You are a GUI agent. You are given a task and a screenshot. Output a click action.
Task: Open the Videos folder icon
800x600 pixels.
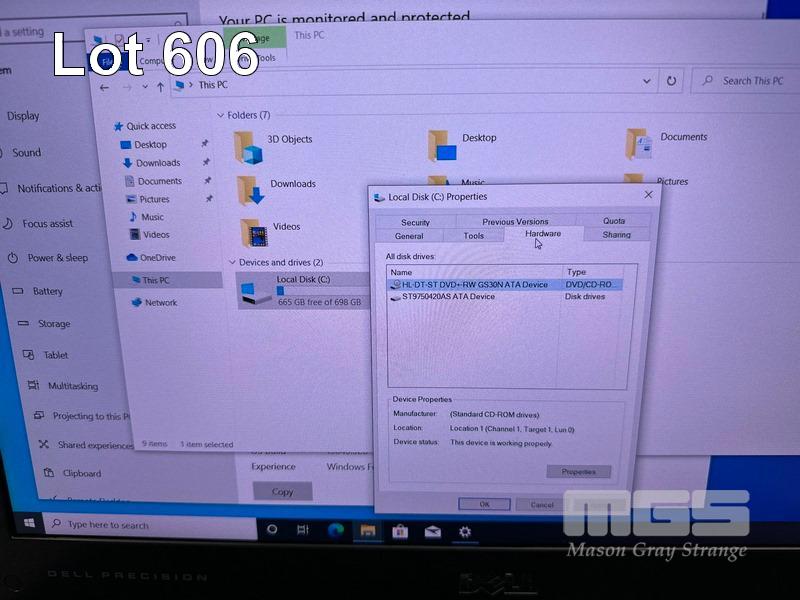(254, 233)
